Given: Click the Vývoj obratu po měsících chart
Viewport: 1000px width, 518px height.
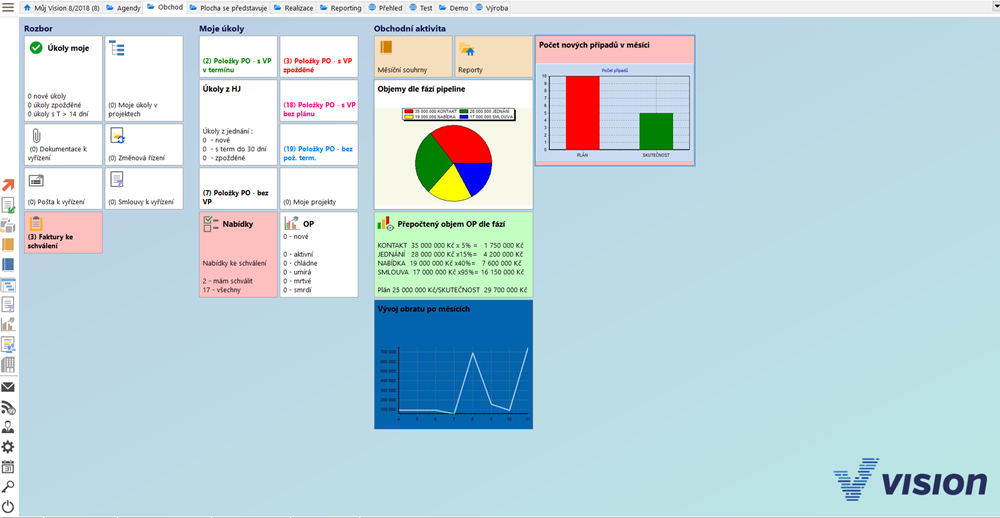Looking at the screenshot, I should click(453, 370).
